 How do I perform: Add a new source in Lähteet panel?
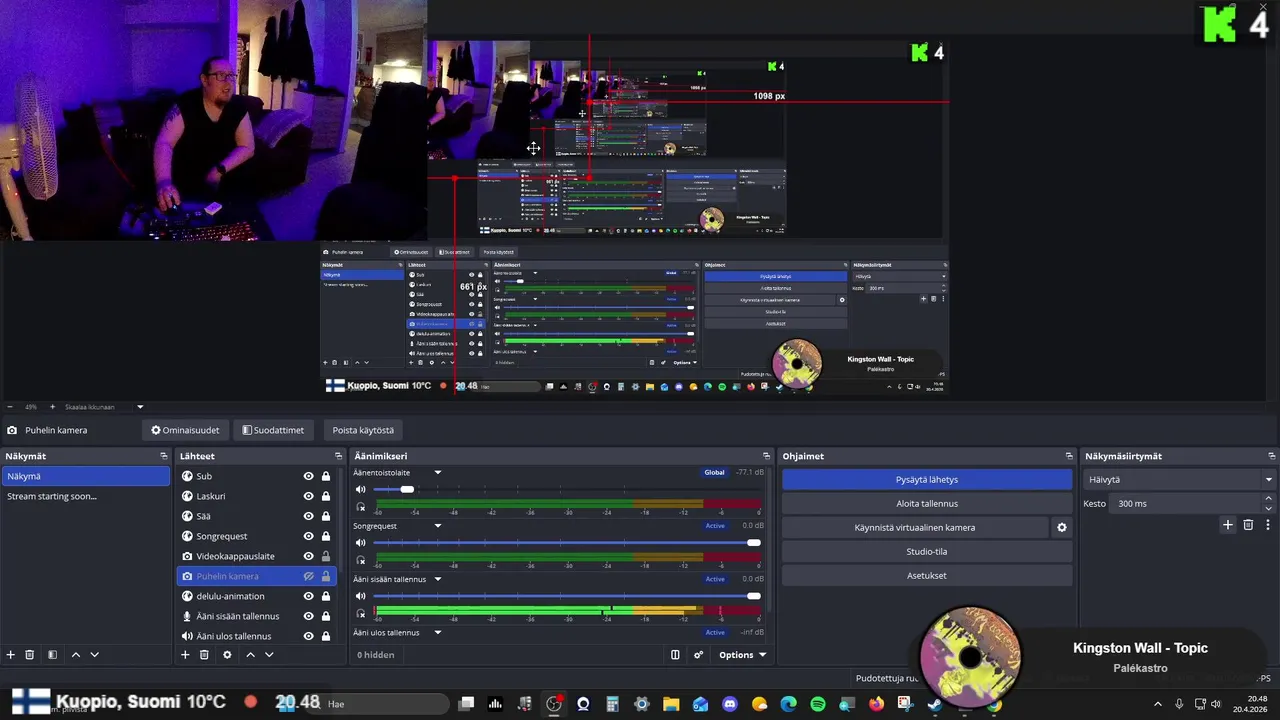(x=185, y=655)
